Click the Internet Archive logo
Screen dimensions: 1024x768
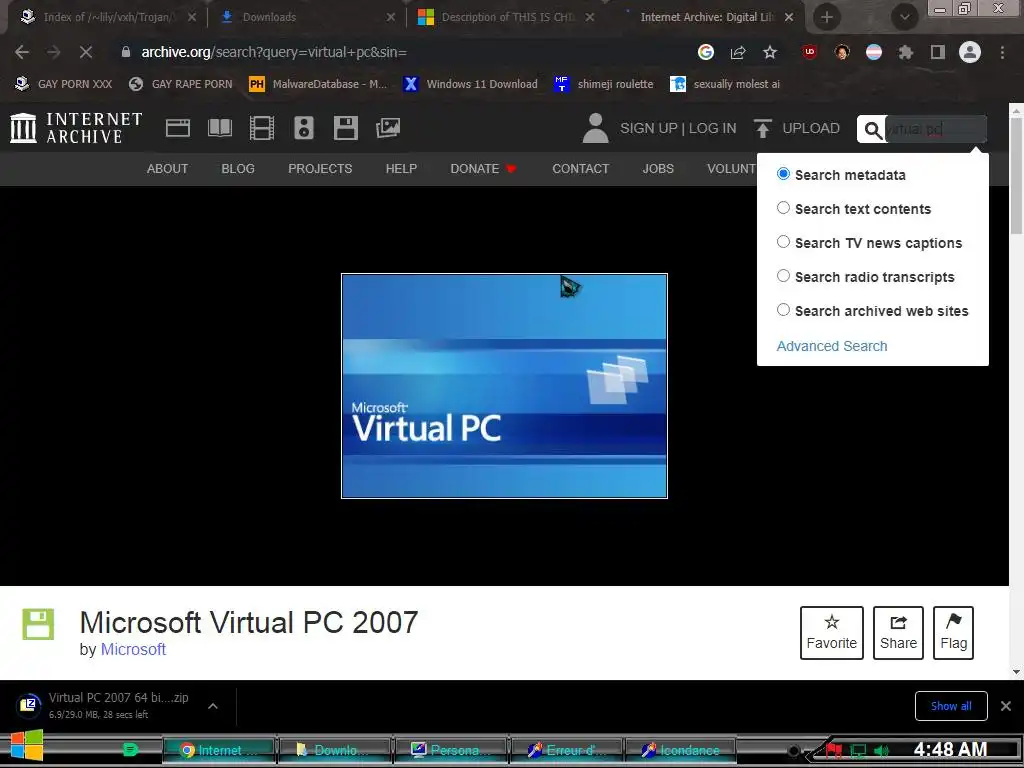76,127
